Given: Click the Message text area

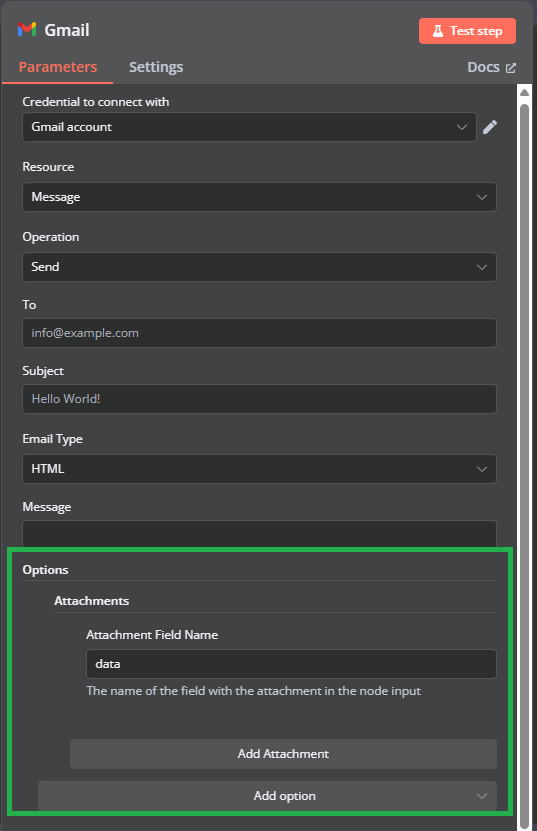Looking at the screenshot, I should pos(259,534).
